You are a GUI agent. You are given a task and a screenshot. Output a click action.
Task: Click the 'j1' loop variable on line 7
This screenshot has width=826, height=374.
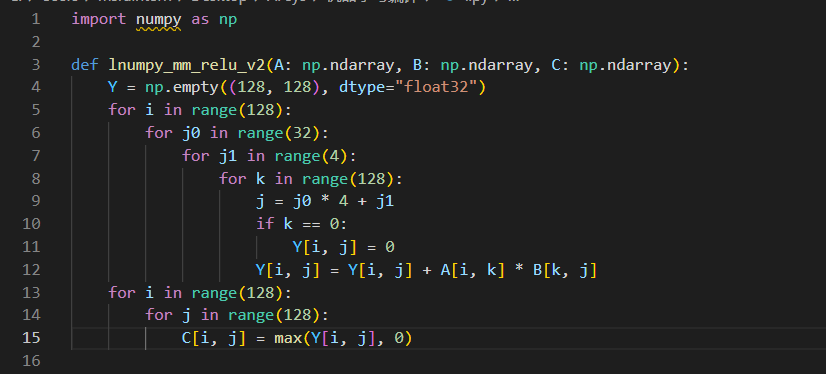tap(228, 156)
